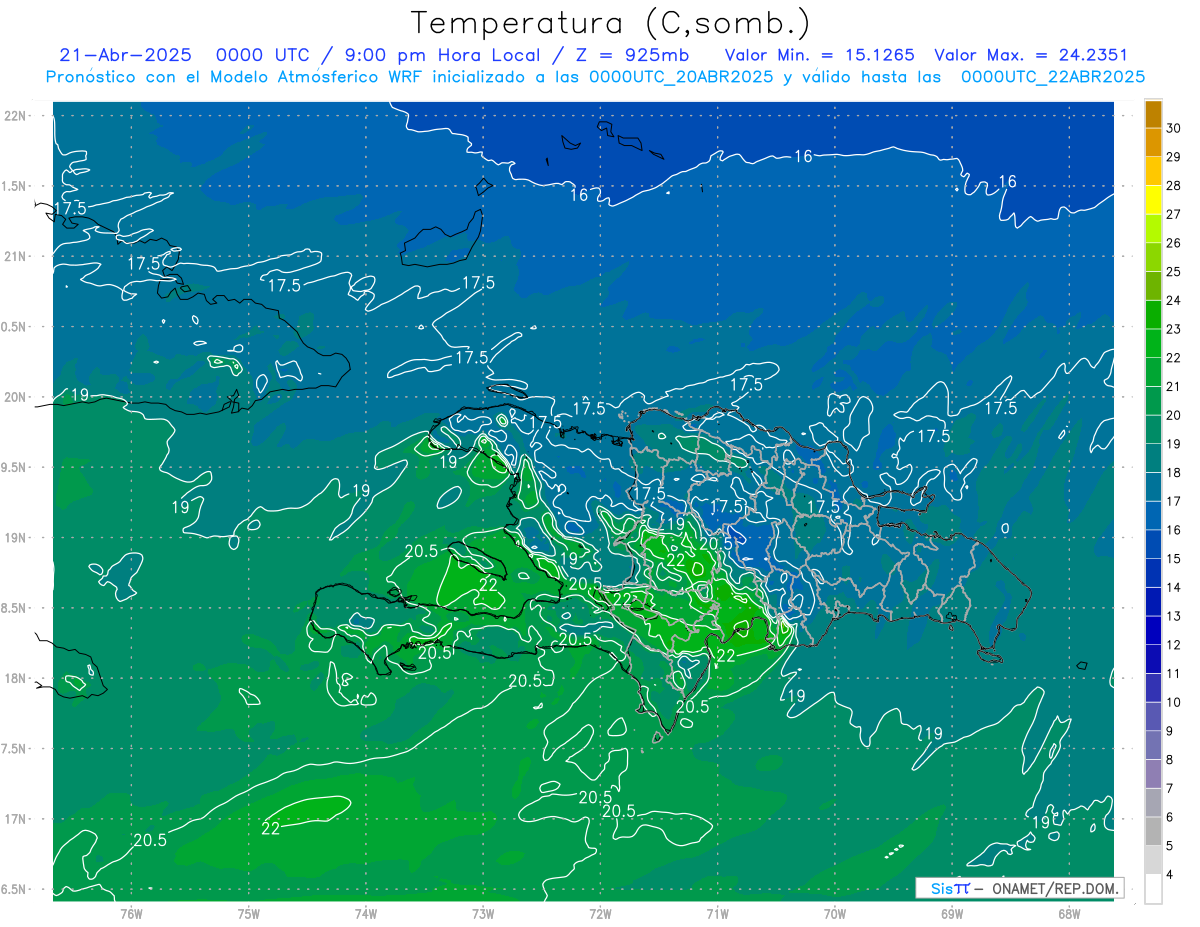Select the valid-until time '0000UTC_22ABR2025'
Viewport: 1200px width, 927px height.
pos(1052,77)
